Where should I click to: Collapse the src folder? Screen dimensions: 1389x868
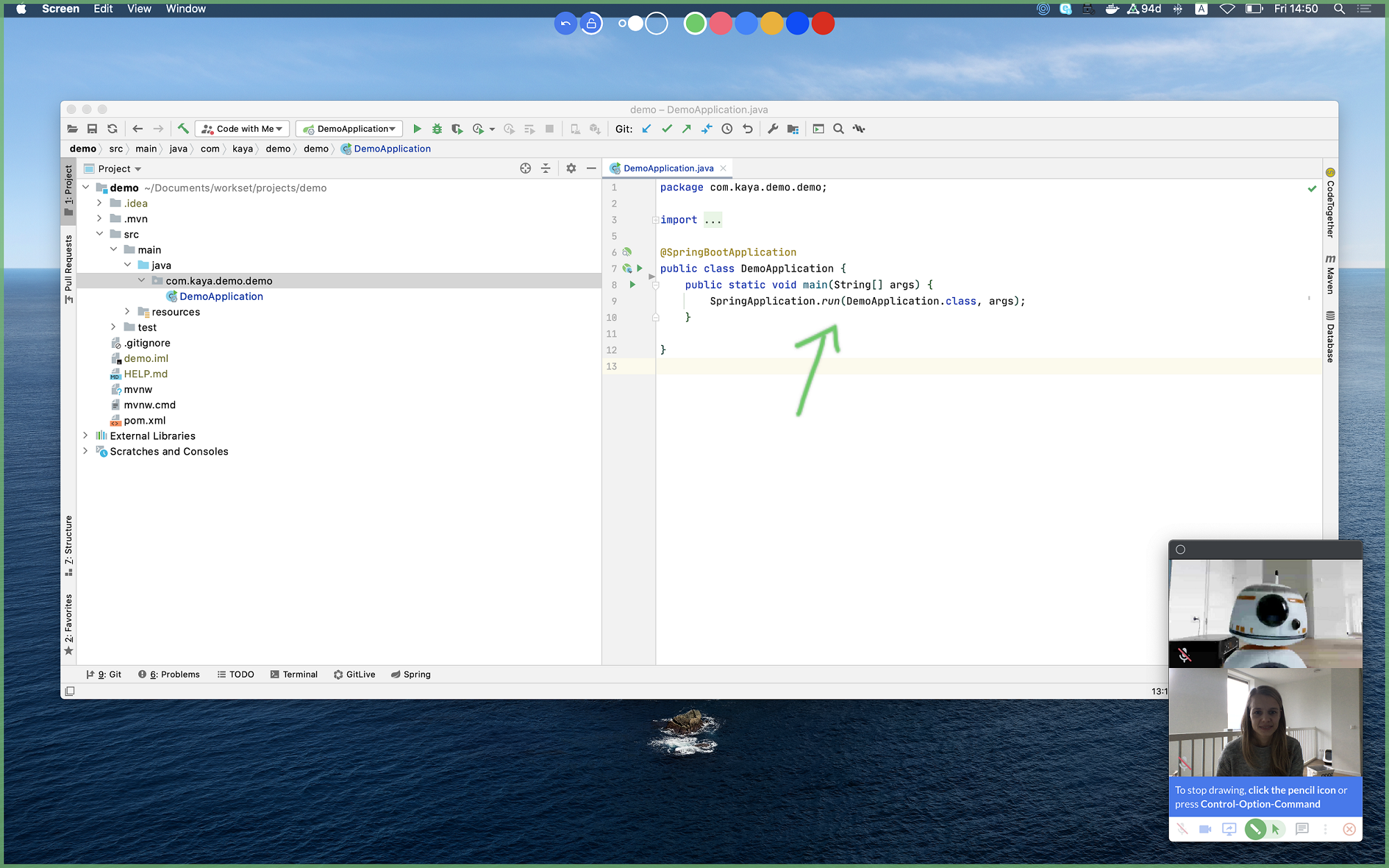pos(100,234)
